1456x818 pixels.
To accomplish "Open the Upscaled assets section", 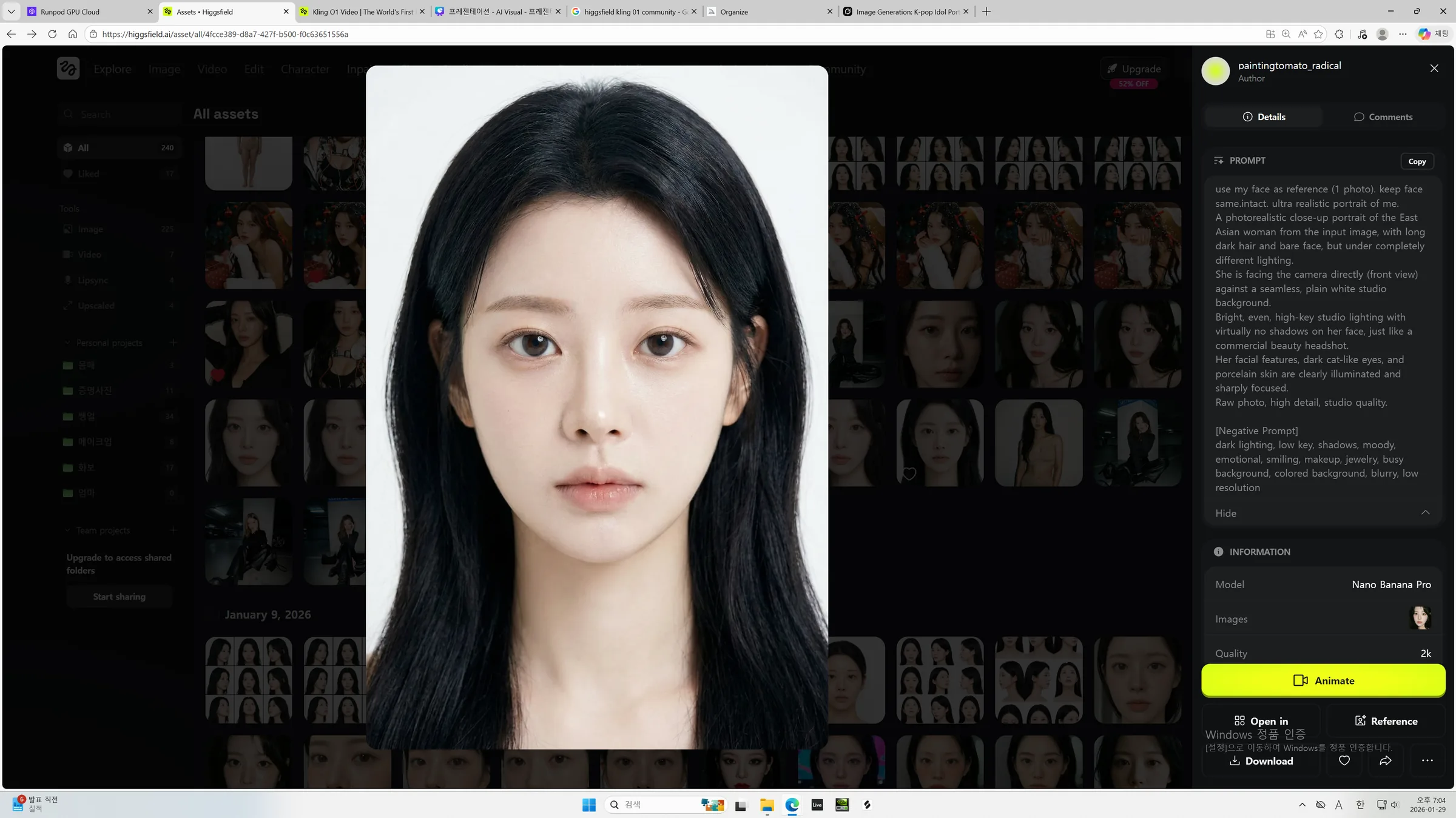I will 96,305.
